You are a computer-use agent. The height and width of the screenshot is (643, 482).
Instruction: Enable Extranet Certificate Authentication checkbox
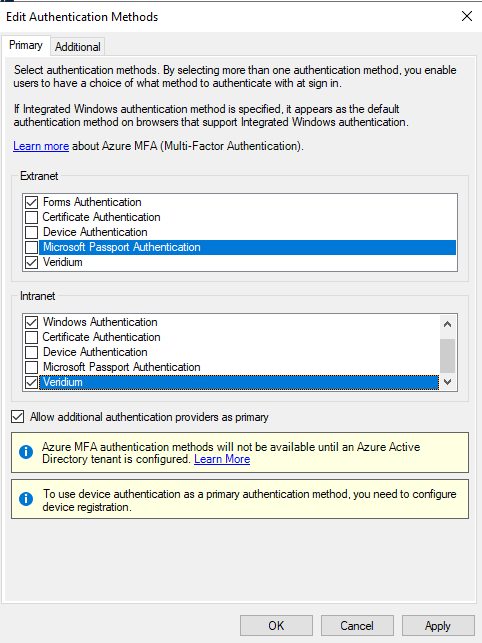click(x=32, y=217)
